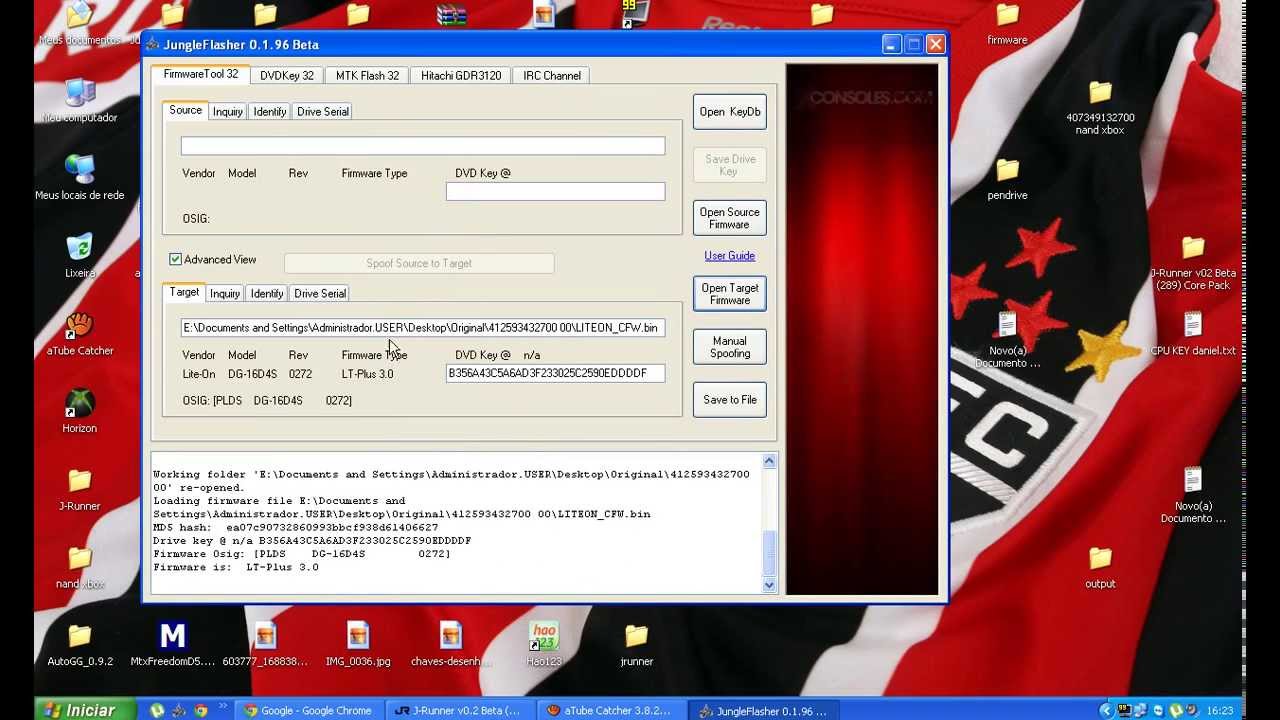This screenshot has width=1280, height=720.
Task: Open the Inquiry tab beside Source
Action: tap(228, 111)
